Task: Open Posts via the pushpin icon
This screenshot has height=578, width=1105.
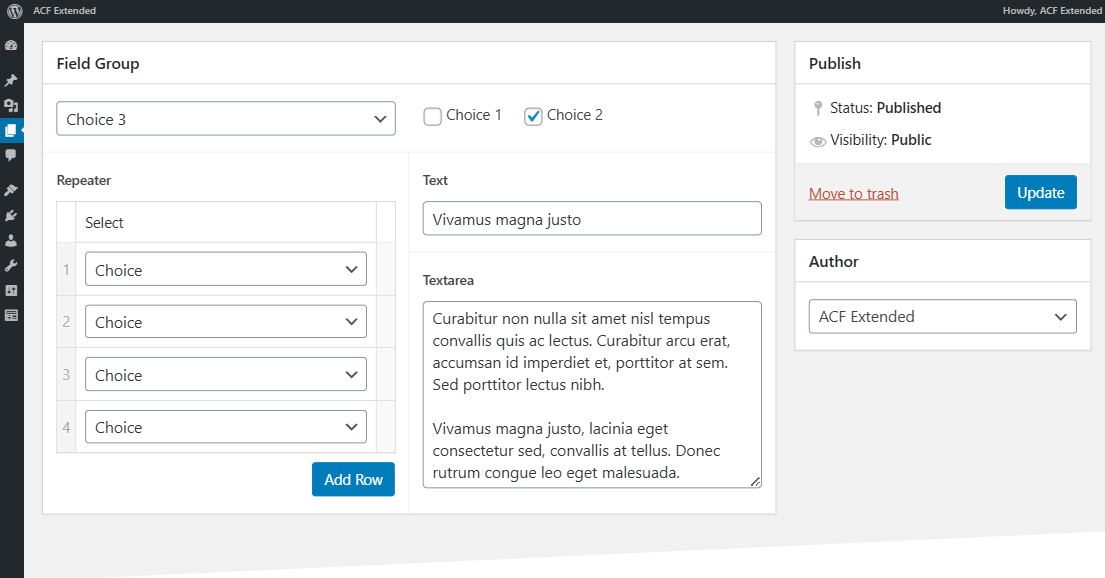Action: [11, 80]
